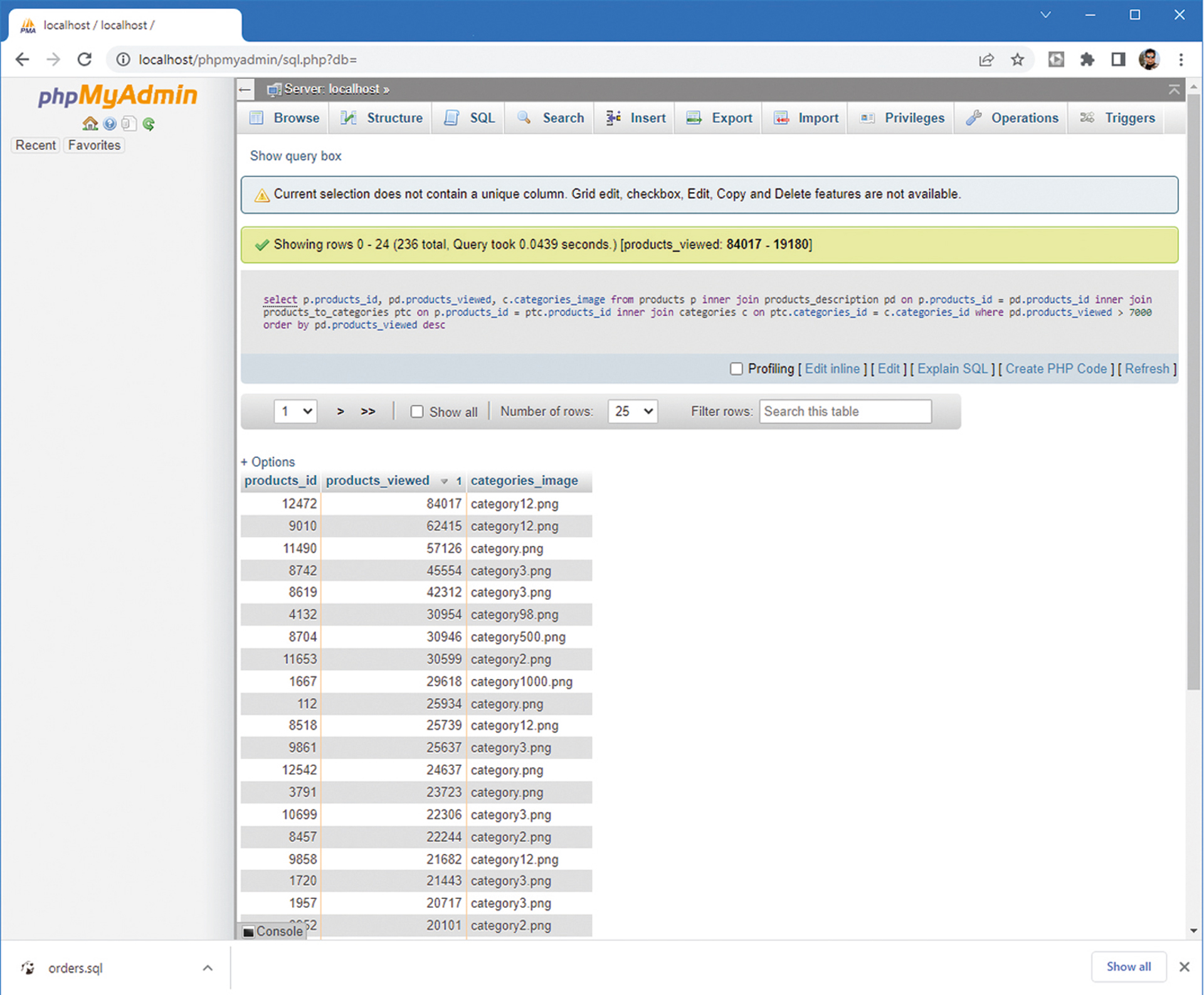Bookmark this page with the star icon
1204x995 pixels.
(1017, 60)
